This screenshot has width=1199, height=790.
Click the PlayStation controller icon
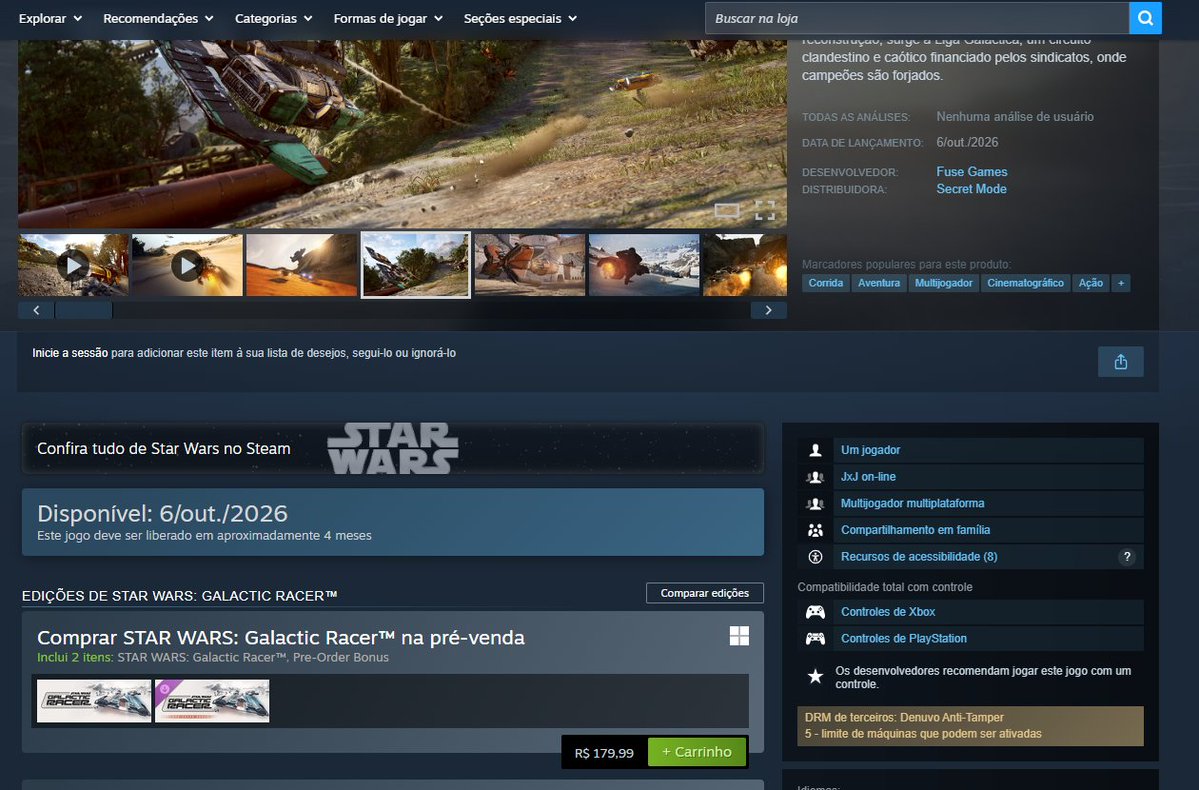(815, 639)
